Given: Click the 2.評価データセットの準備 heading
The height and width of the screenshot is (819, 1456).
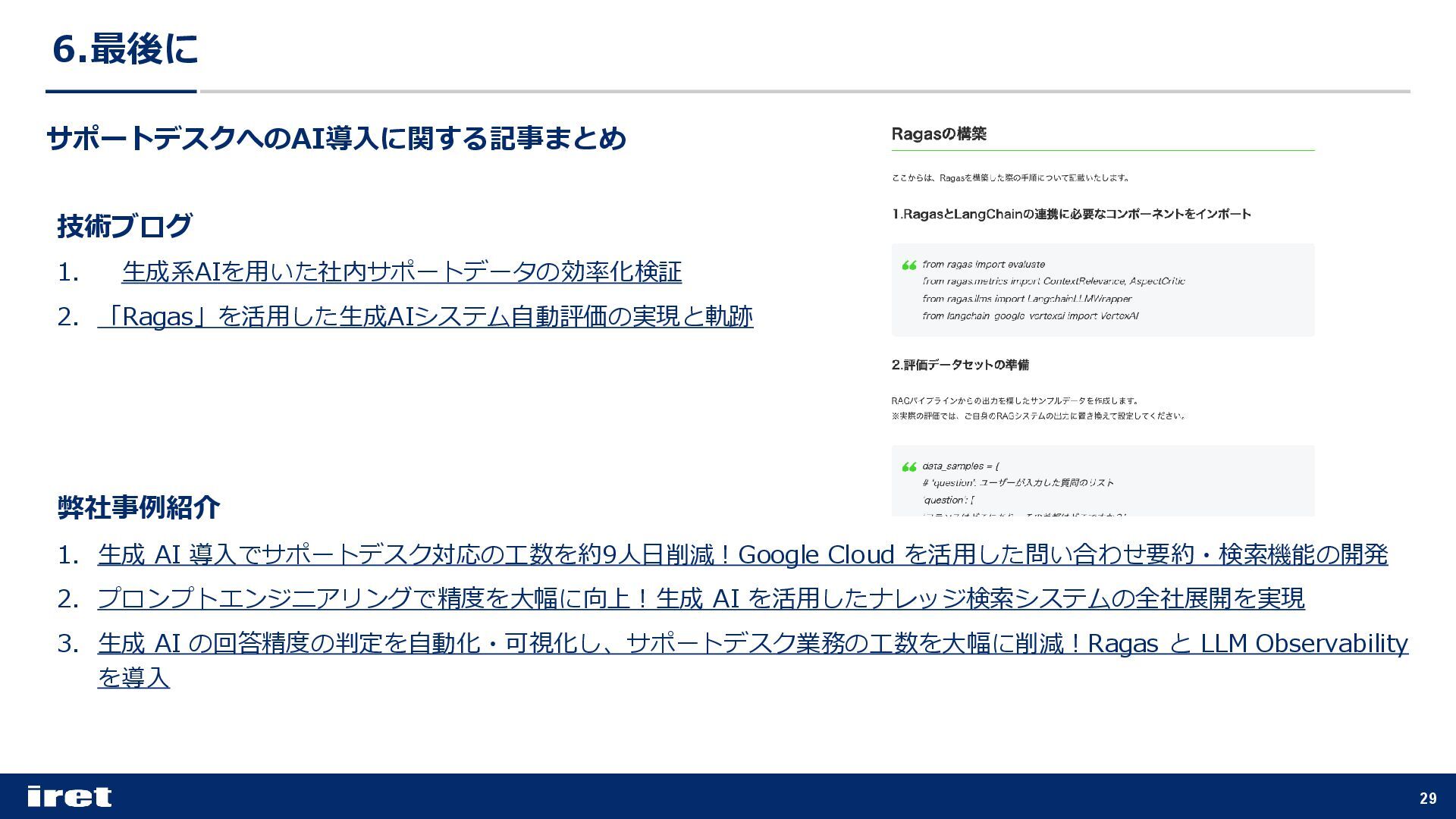Looking at the screenshot, I should [x=960, y=365].
